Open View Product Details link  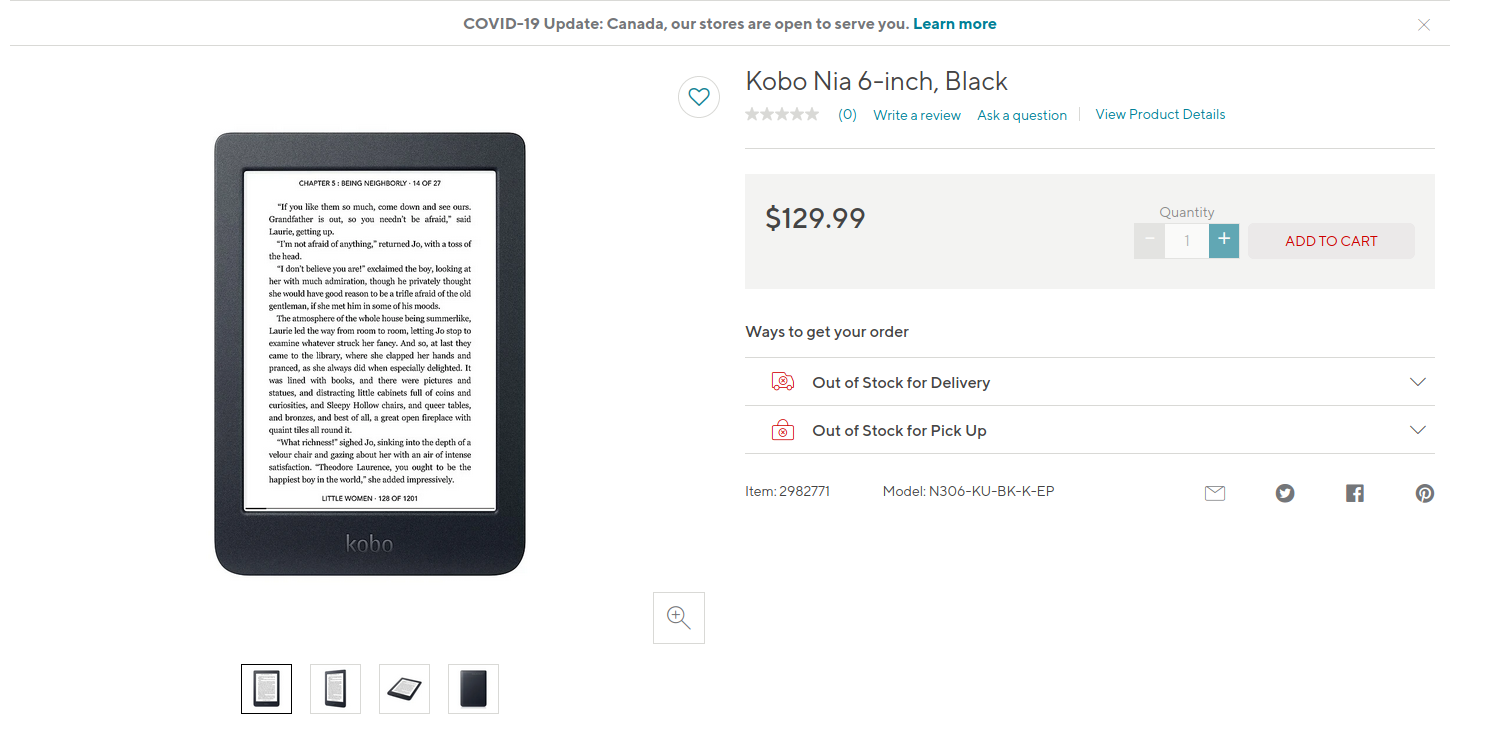[x=1160, y=114]
